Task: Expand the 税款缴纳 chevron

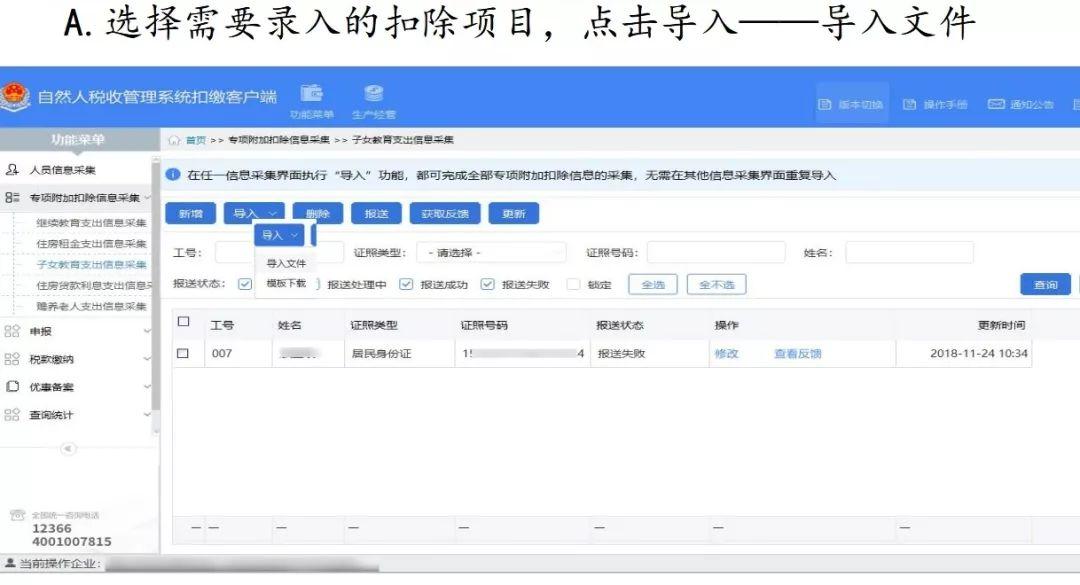Action: click(147, 359)
